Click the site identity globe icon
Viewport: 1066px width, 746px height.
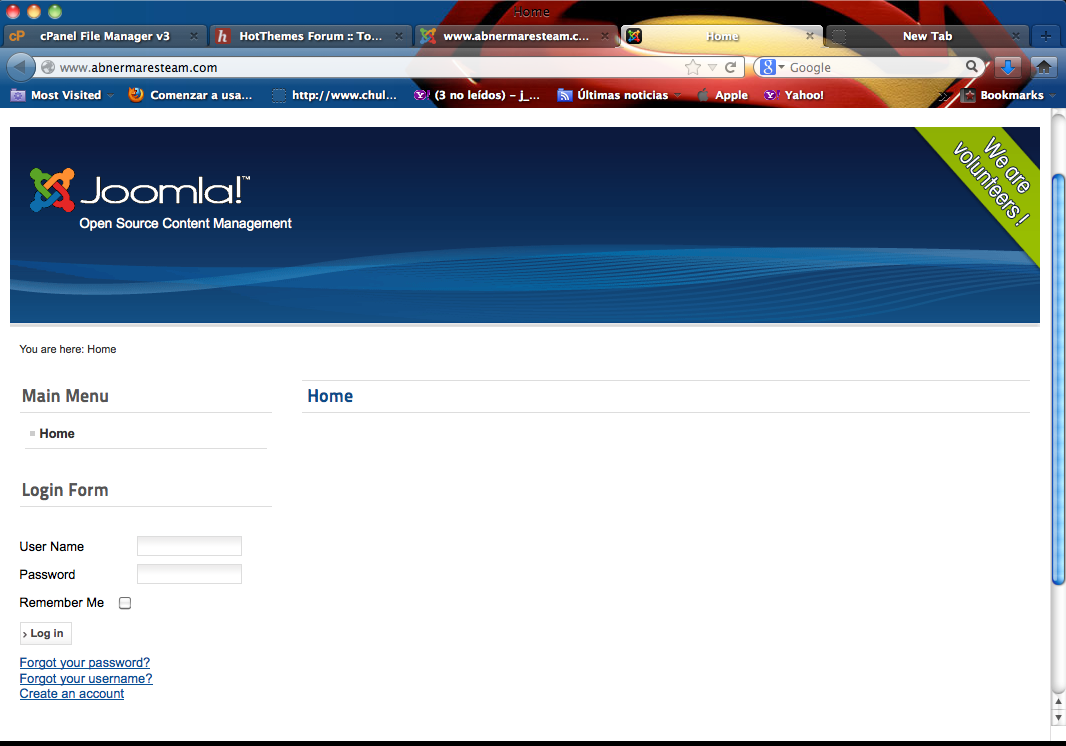48,67
